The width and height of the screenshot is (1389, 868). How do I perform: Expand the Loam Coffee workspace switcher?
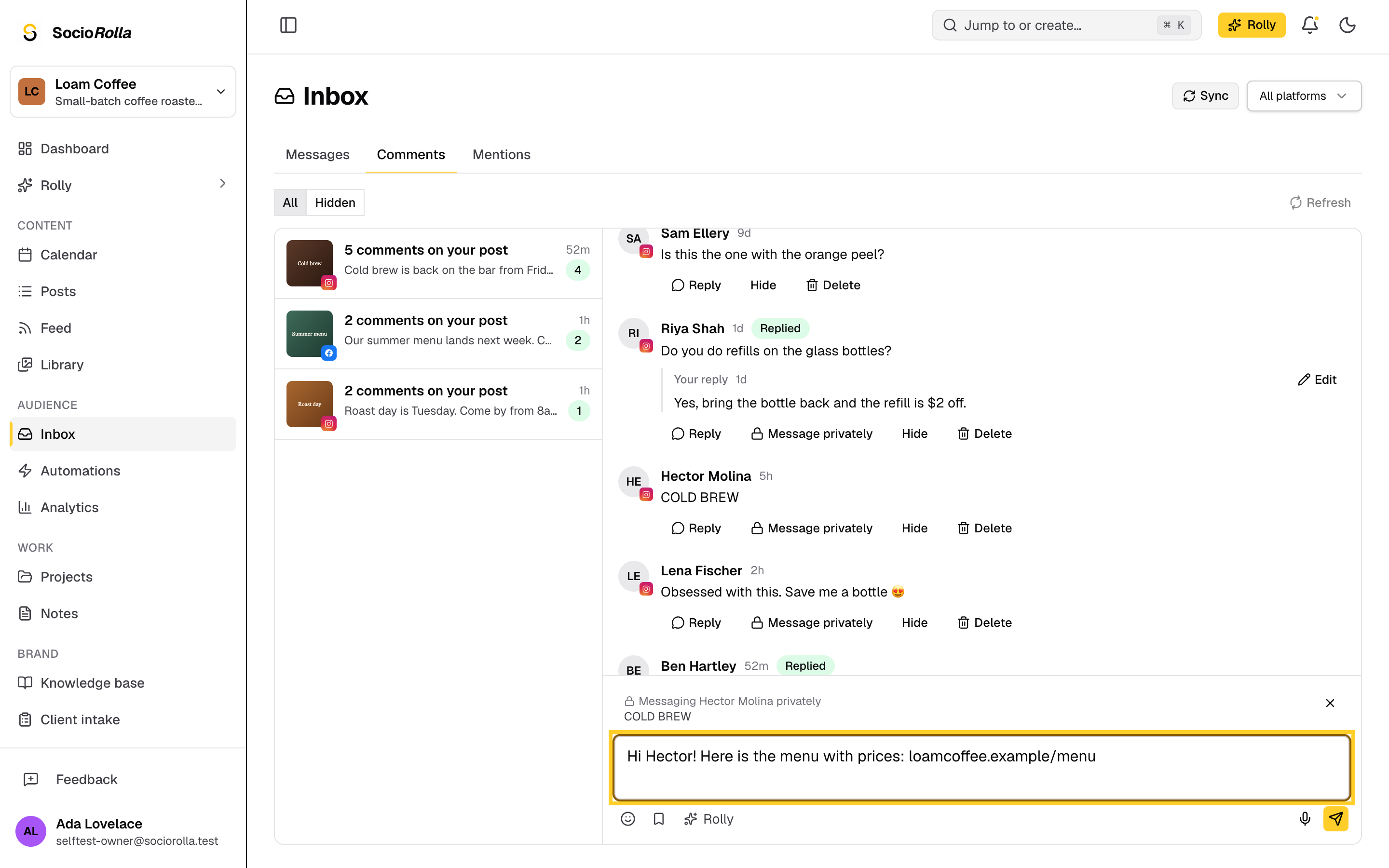click(x=123, y=92)
